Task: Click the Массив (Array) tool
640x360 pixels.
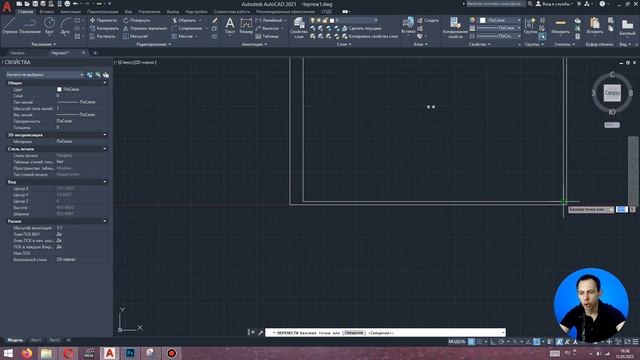Action: 182,36
